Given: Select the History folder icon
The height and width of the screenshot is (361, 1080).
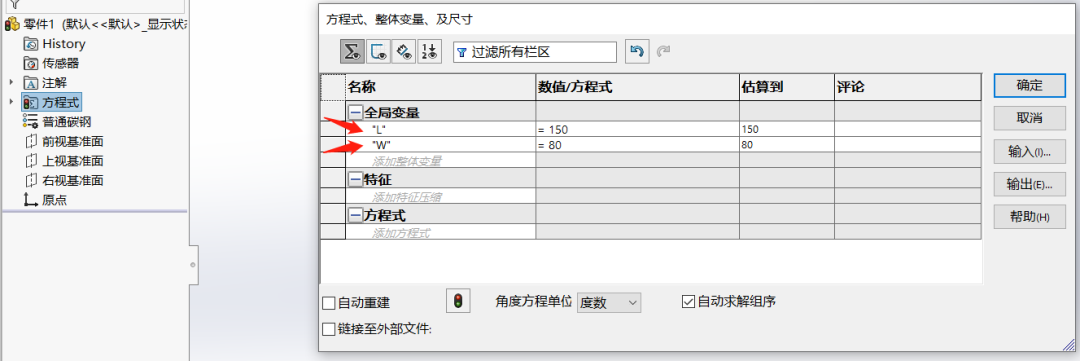Looking at the screenshot, I should (x=31, y=44).
